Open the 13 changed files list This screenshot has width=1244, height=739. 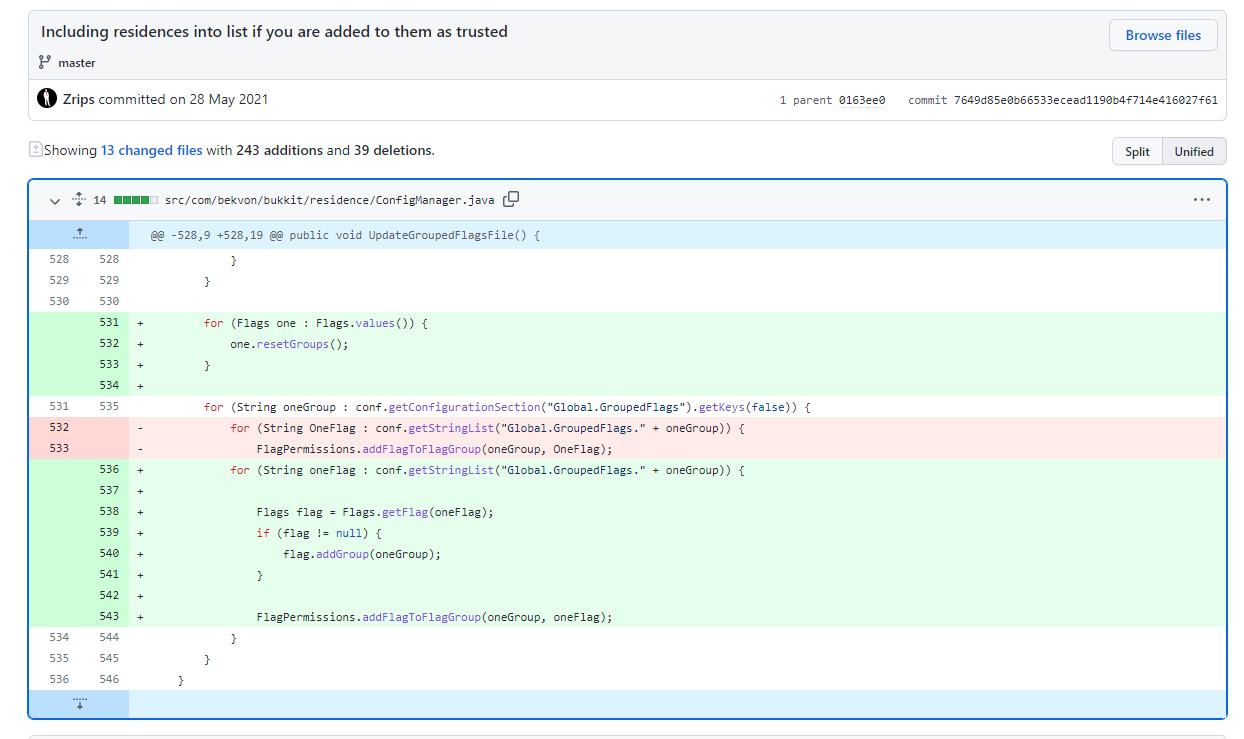pos(151,150)
